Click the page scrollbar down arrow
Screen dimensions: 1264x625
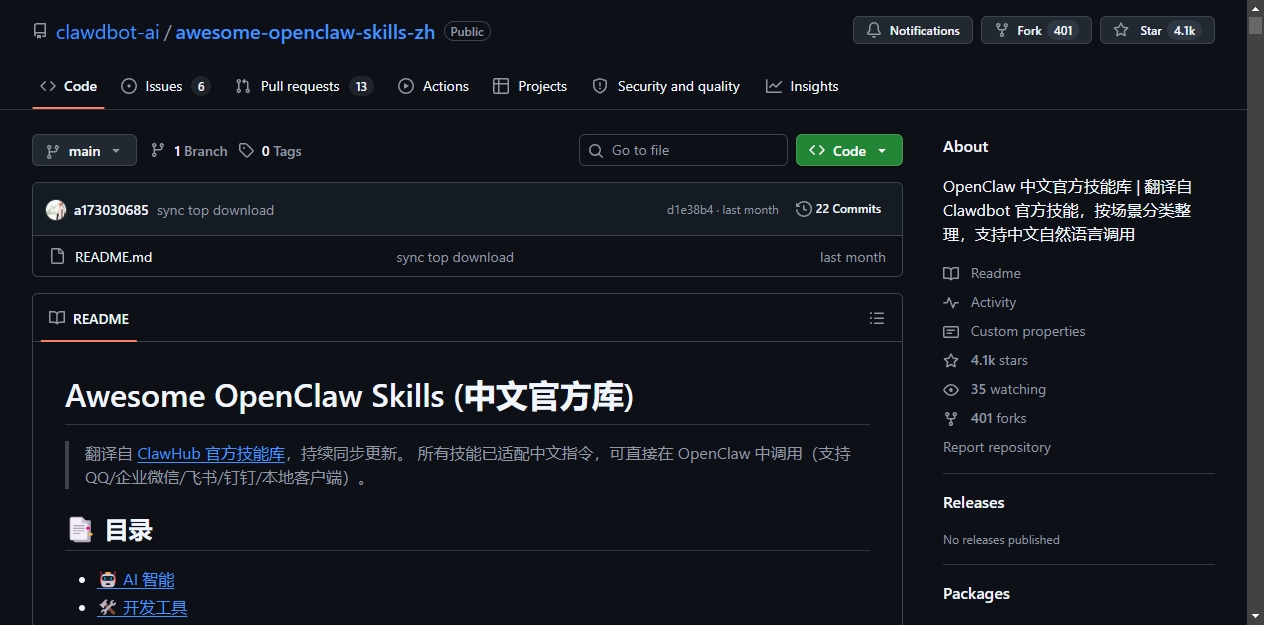click(x=1255, y=616)
